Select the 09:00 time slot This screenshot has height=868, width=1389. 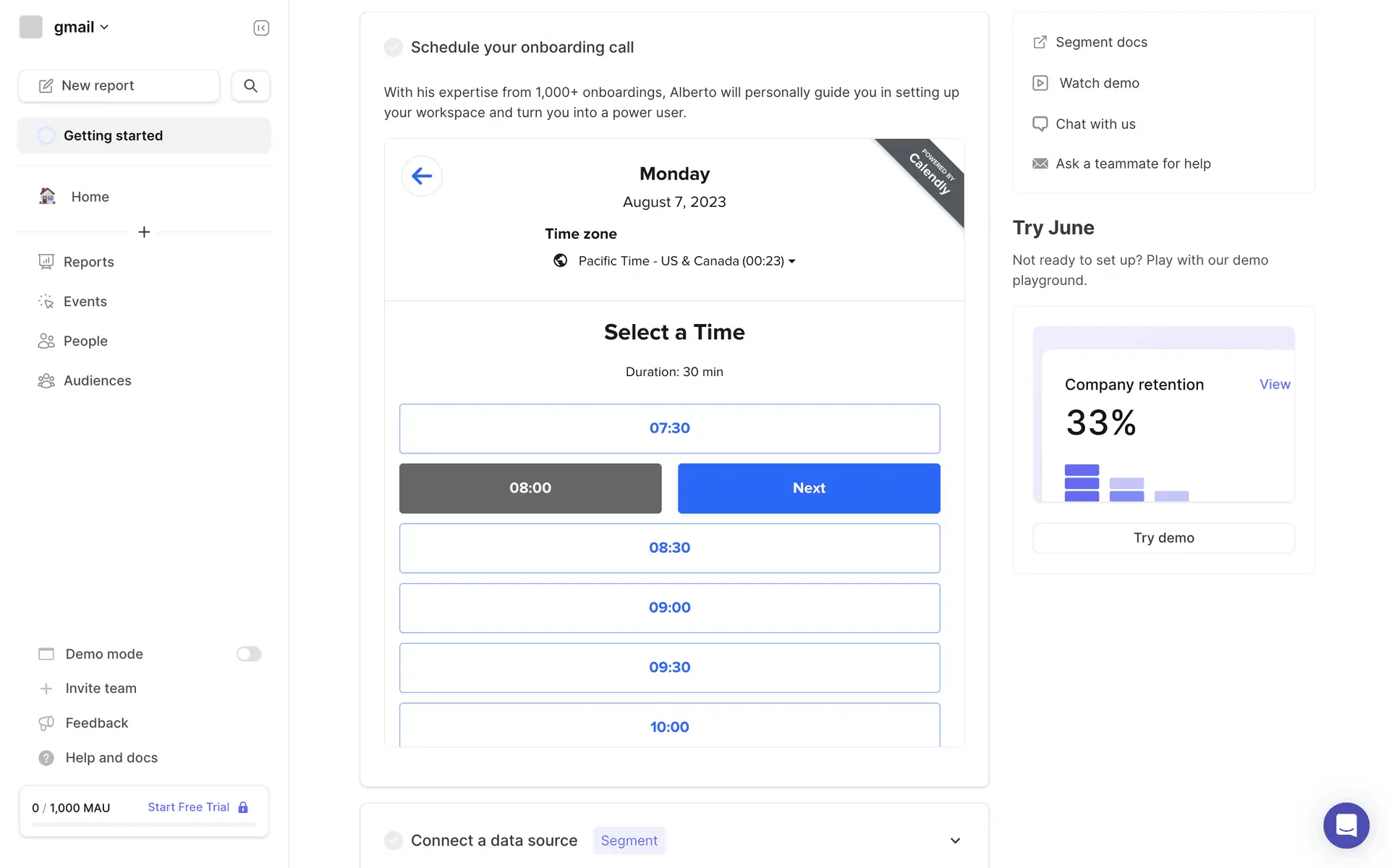point(669,608)
